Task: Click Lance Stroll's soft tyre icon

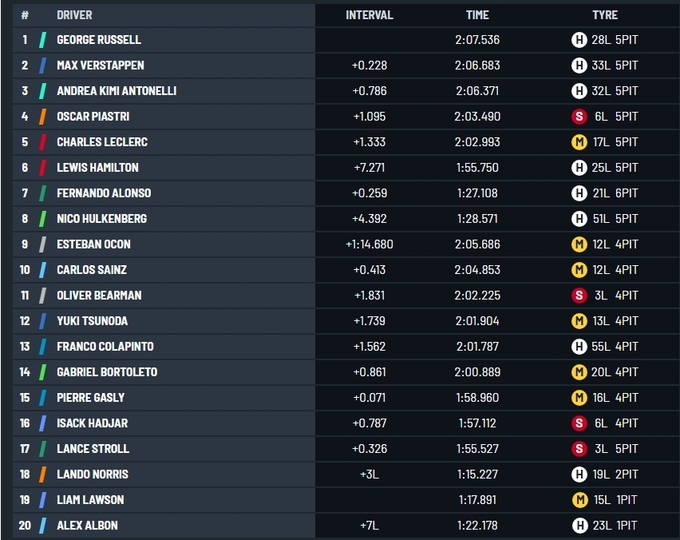Action: 578,448
